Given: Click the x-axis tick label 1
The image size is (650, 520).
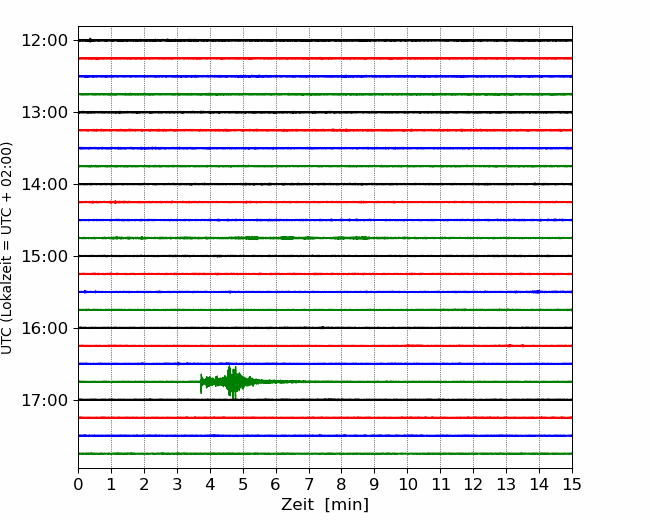Looking at the screenshot, I should [111, 484].
